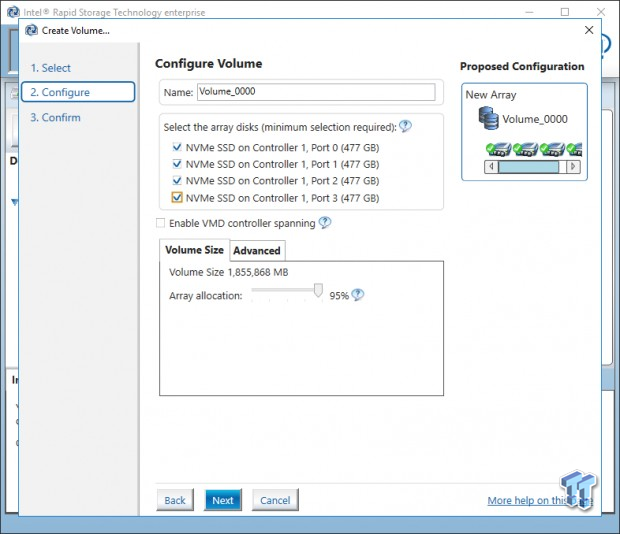Select the Volume Size tab
This screenshot has width=620, height=534.
(x=194, y=250)
